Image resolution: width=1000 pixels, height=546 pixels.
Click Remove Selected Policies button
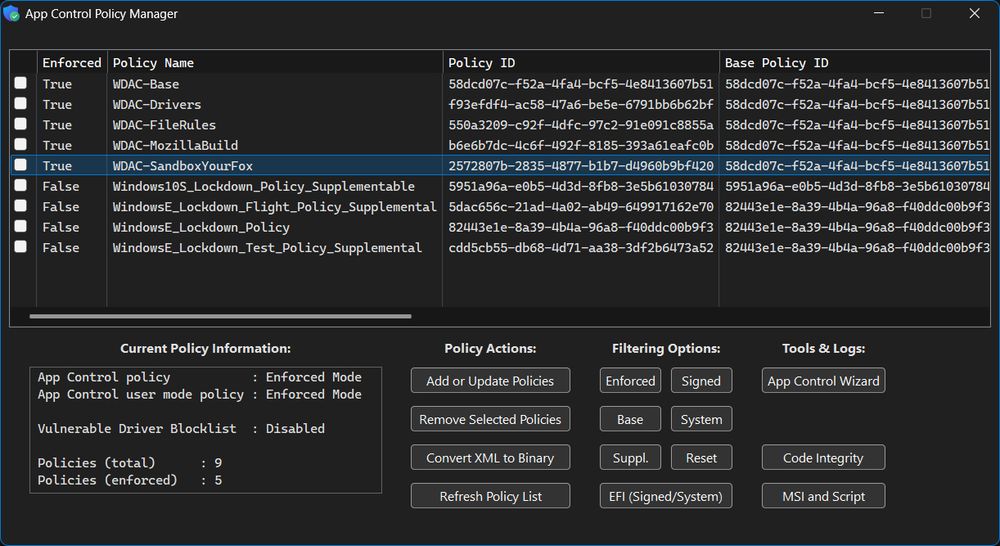(x=490, y=419)
